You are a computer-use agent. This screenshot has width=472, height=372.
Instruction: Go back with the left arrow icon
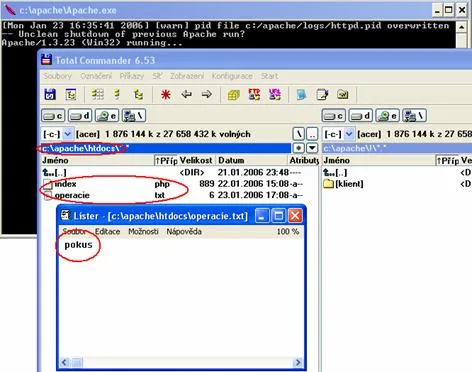(186, 94)
